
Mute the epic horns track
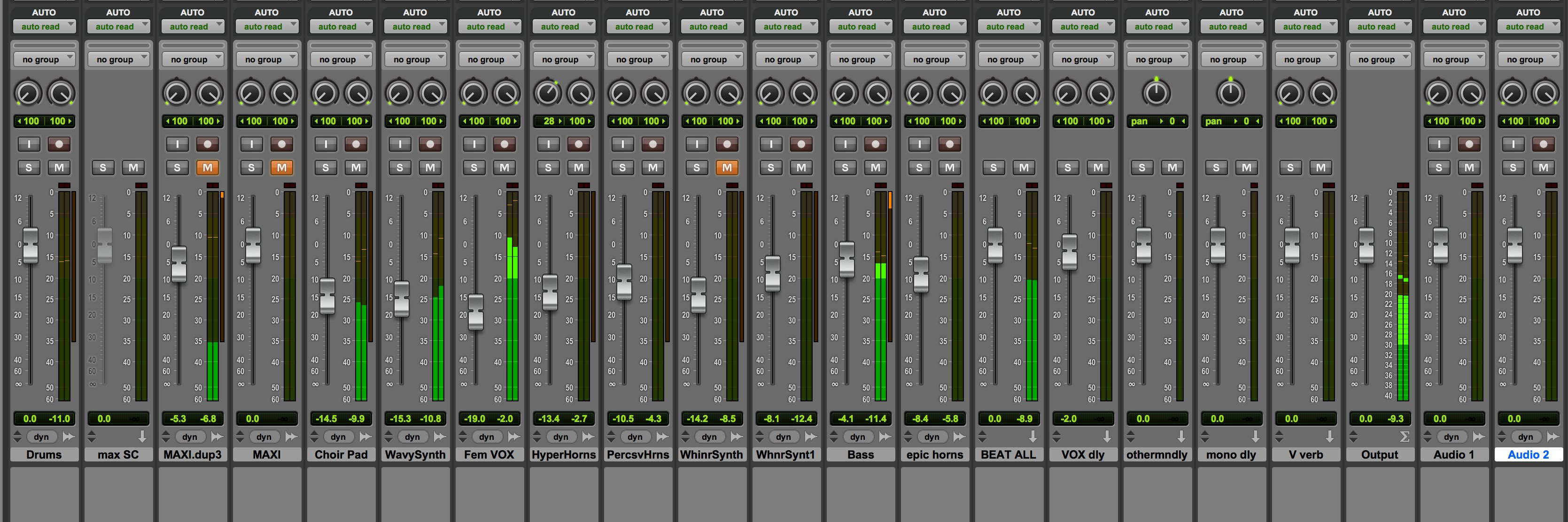(x=949, y=167)
